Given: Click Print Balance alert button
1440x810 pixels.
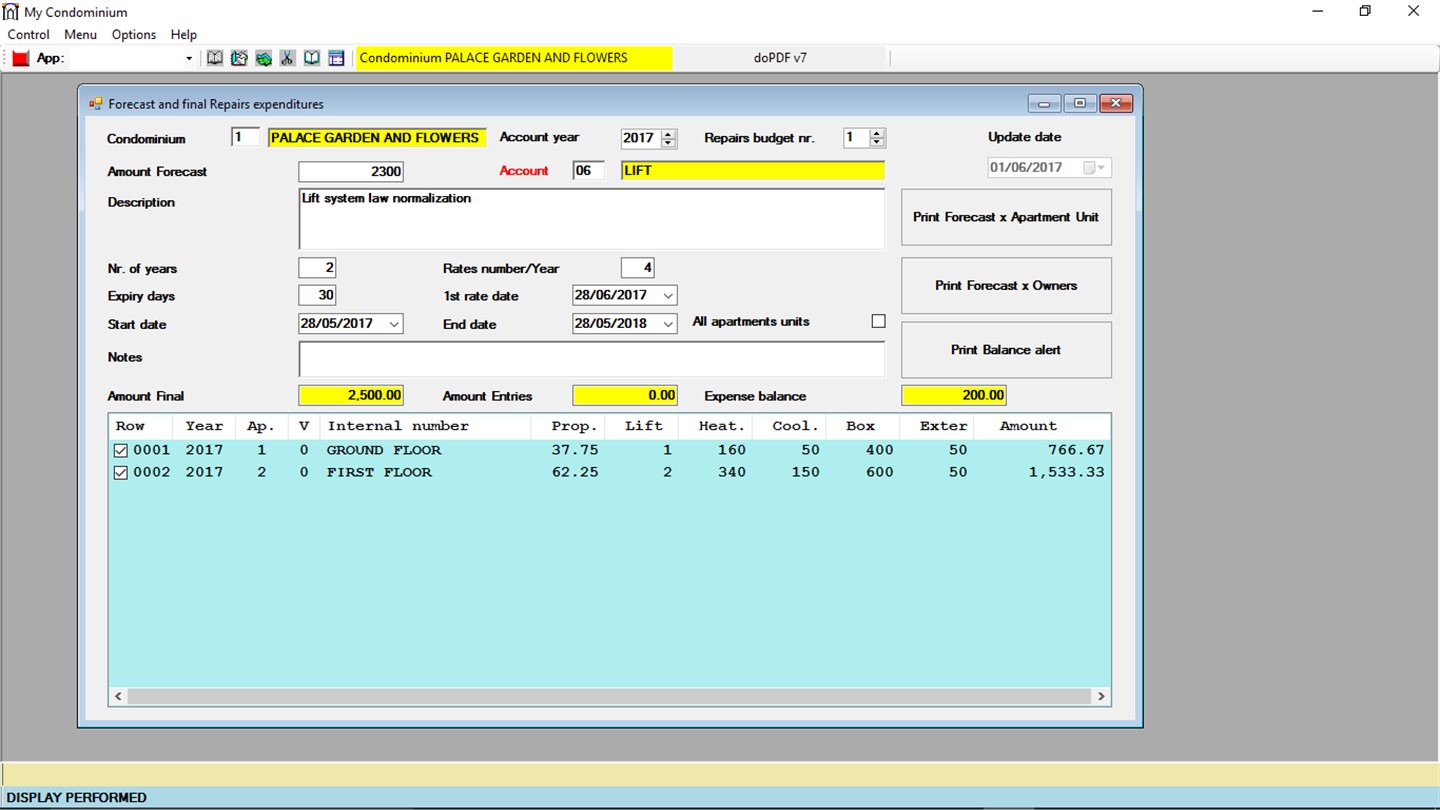Looking at the screenshot, I should 1006,350.
